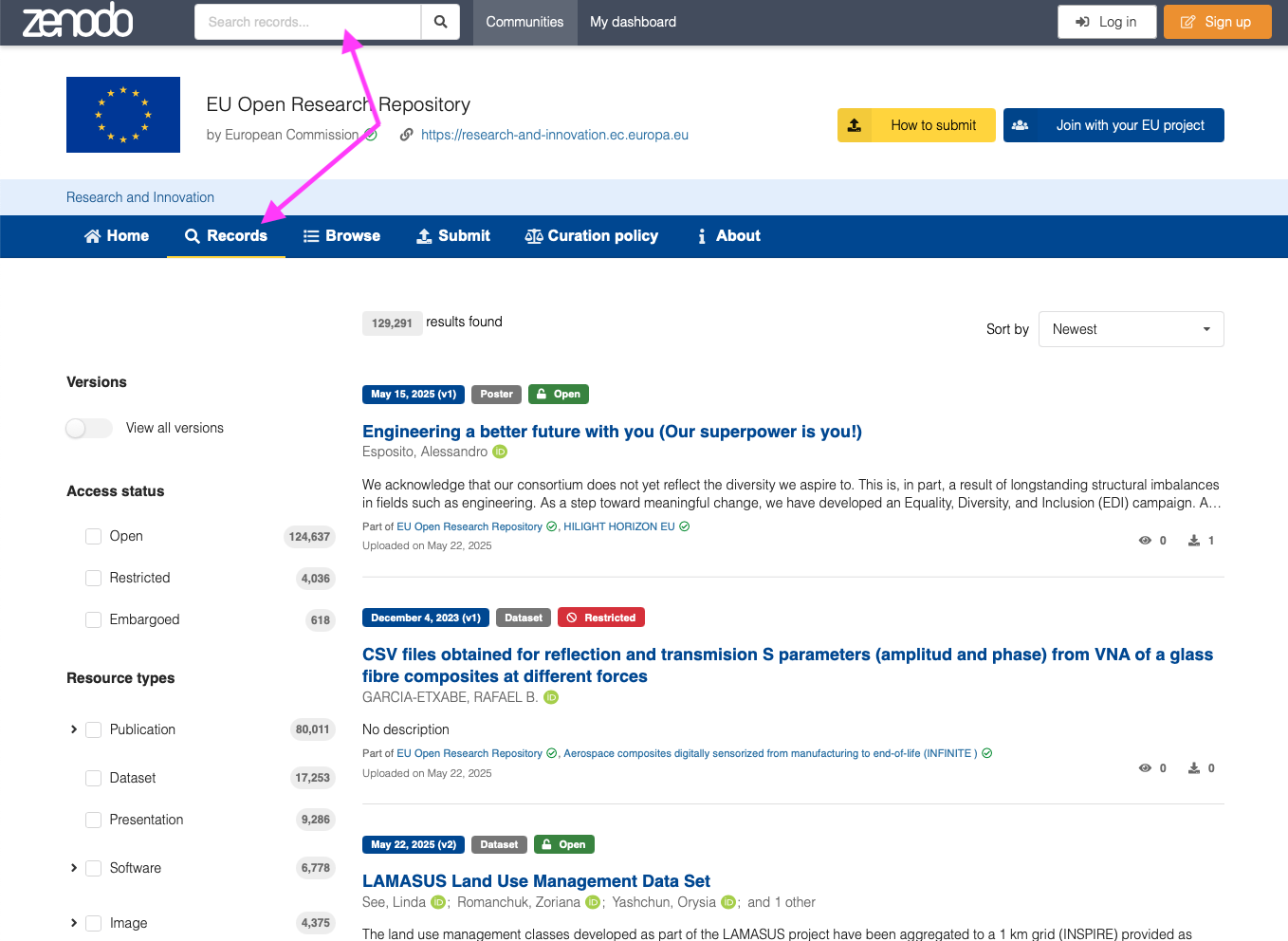
Task: Click the ORCID icon beside GARCIA-ETXABE, RAFAEL B.
Action: tap(551, 697)
